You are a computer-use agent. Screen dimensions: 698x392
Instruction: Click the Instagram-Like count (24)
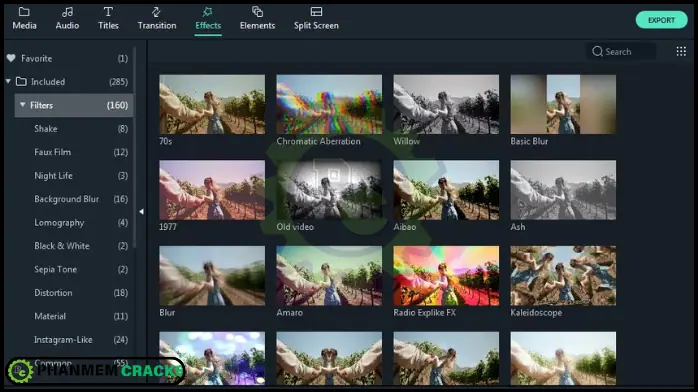pyautogui.click(x=121, y=339)
